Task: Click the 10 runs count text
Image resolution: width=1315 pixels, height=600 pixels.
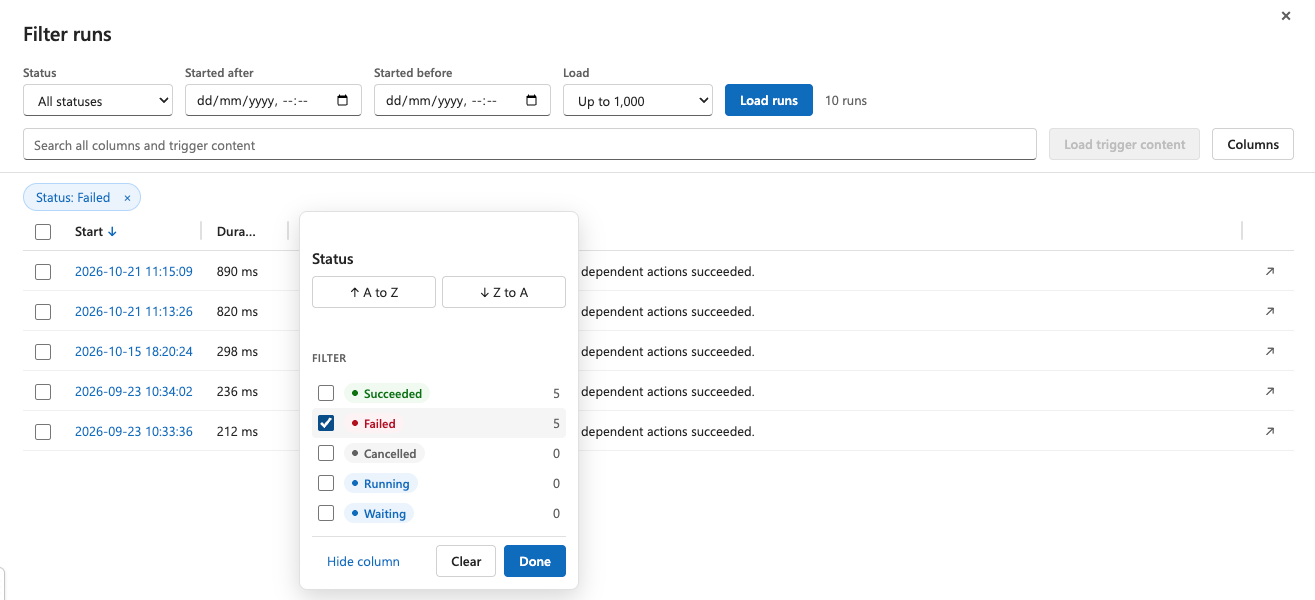Action: point(846,100)
